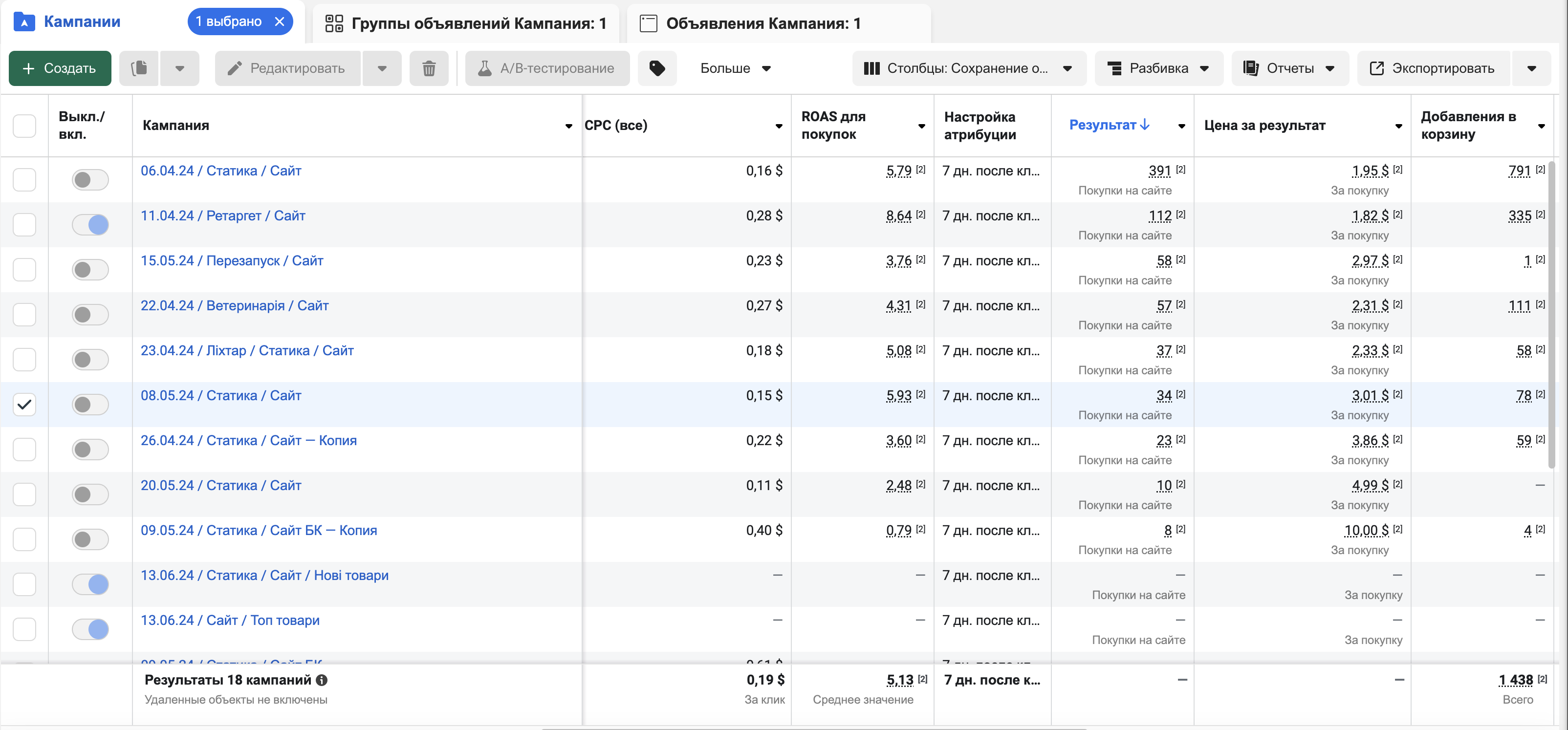Sort by the Результат column header
Screen dimensions: 1568x730
point(1102,125)
